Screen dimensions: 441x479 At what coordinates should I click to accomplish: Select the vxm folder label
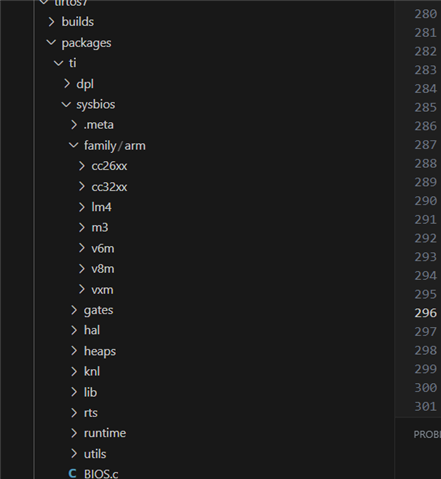tap(102, 290)
